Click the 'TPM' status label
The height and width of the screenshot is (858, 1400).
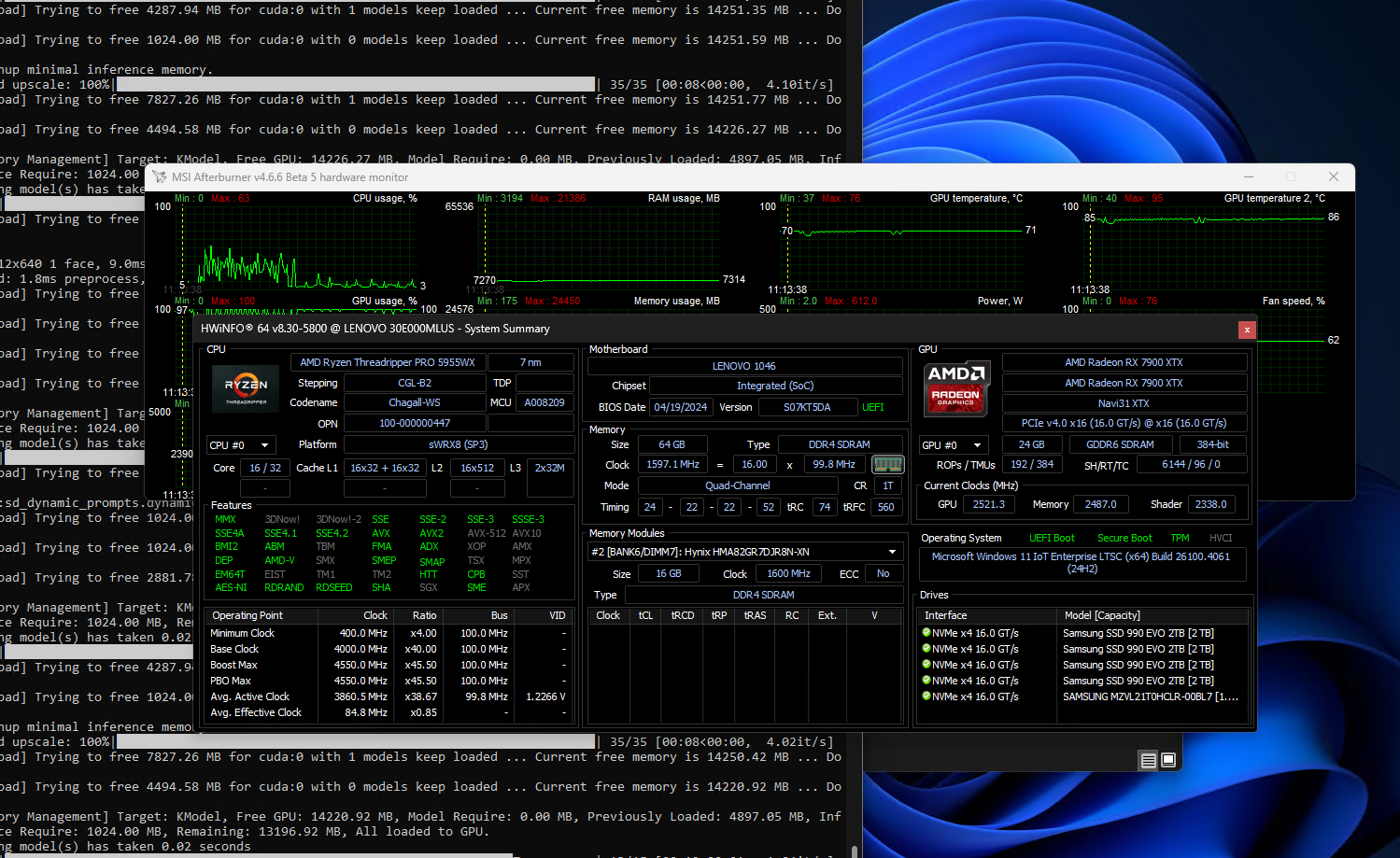pos(1181,538)
